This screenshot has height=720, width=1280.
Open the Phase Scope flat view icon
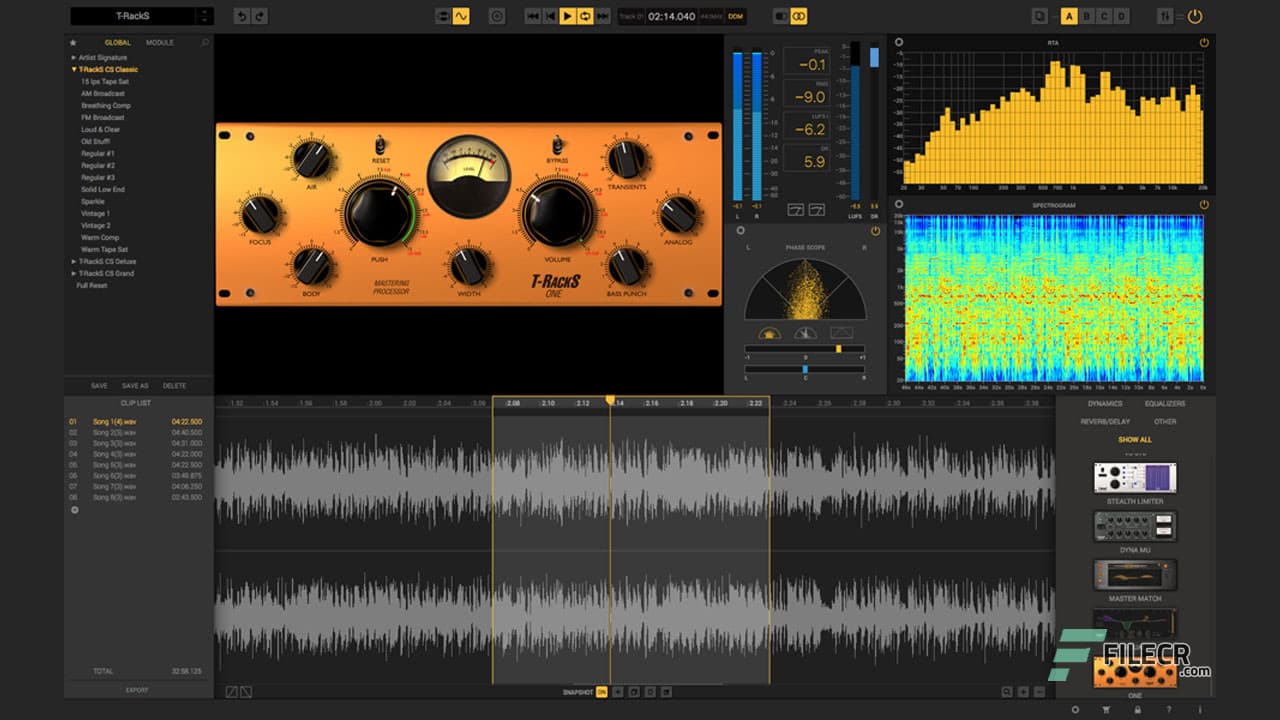point(842,333)
